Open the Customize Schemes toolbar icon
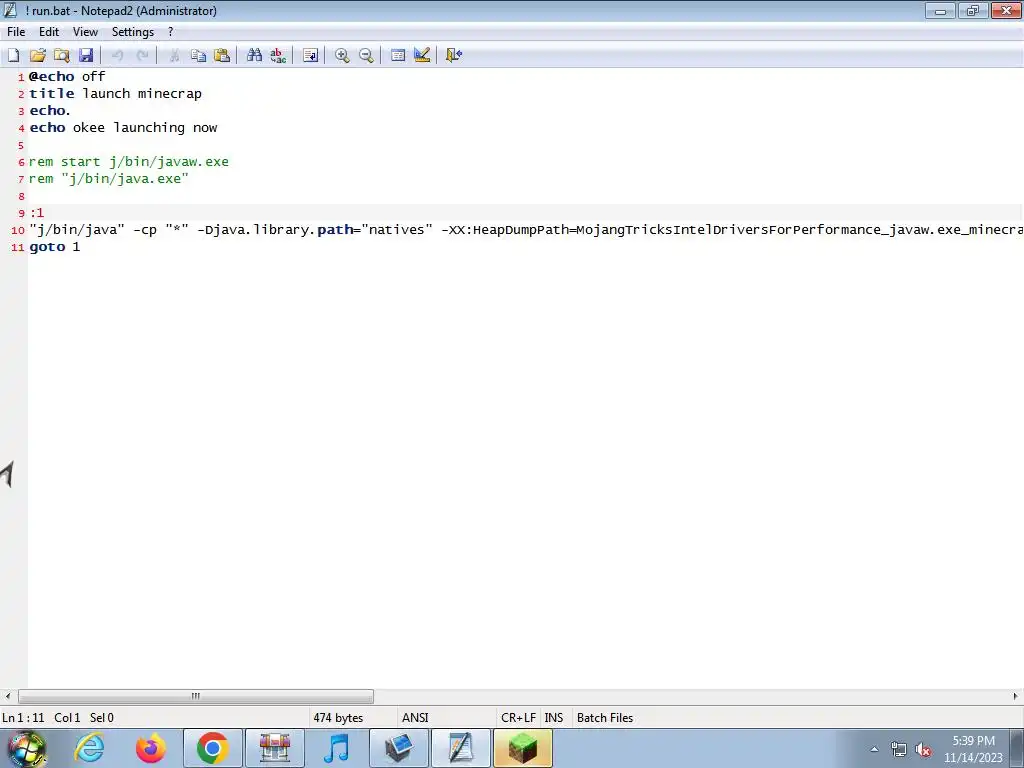Screen dimensions: 1024x768 click(422, 56)
